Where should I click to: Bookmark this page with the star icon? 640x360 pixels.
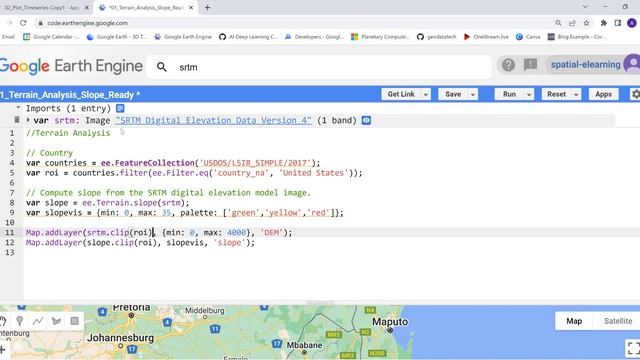(587, 23)
